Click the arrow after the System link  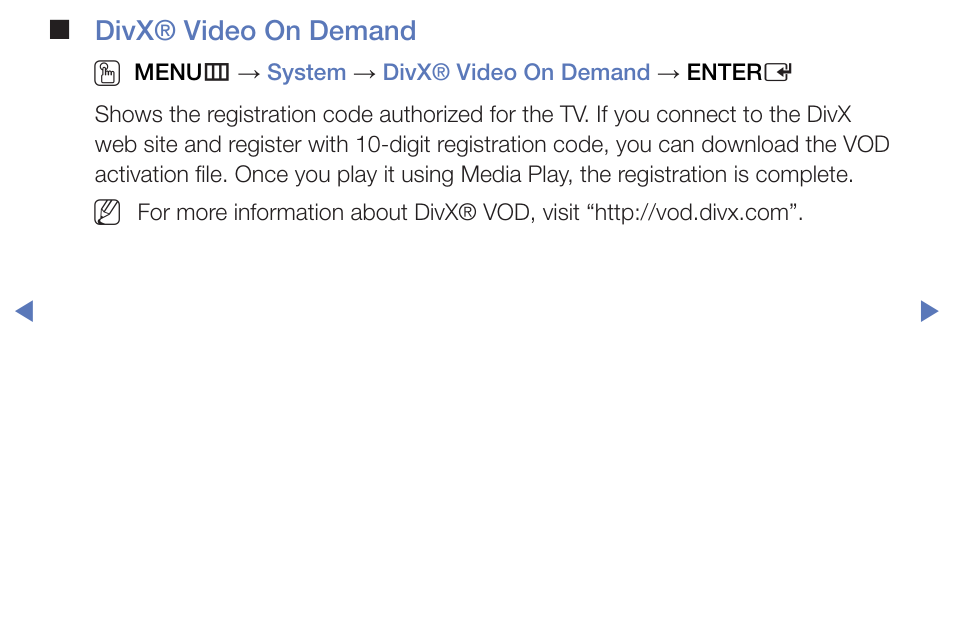[364, 74]
